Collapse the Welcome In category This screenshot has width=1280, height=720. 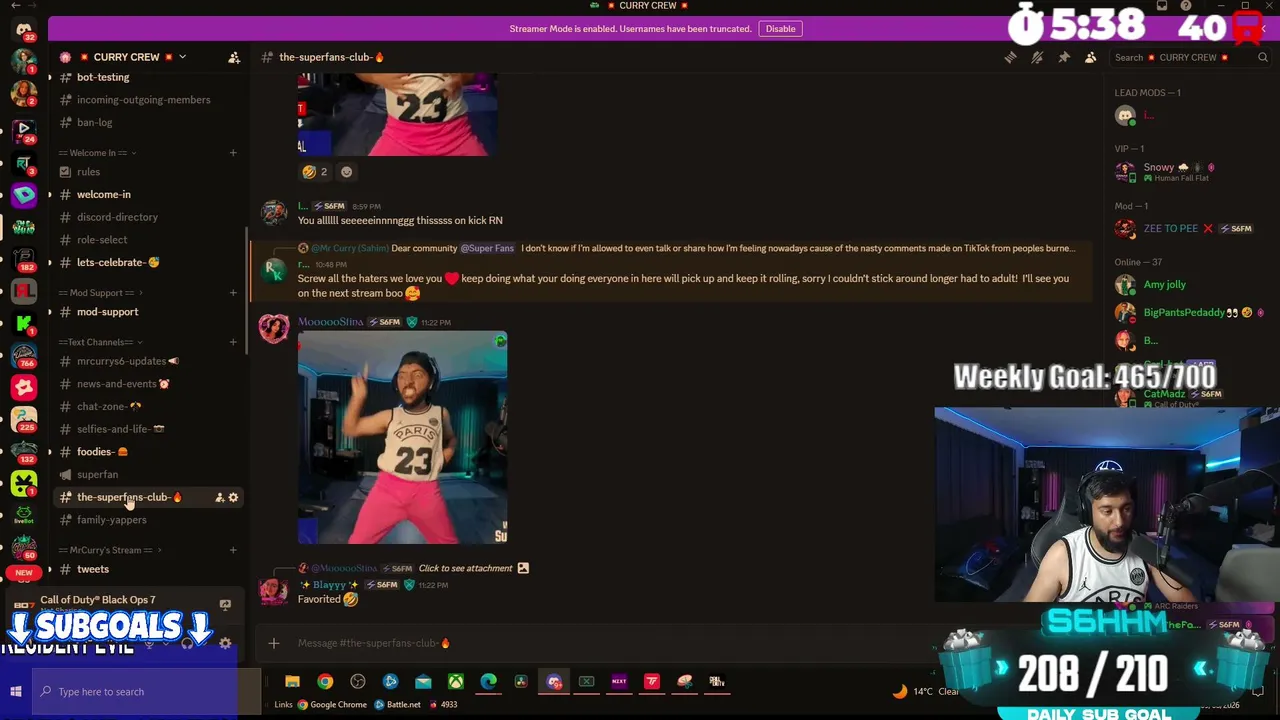coord(98,153)
